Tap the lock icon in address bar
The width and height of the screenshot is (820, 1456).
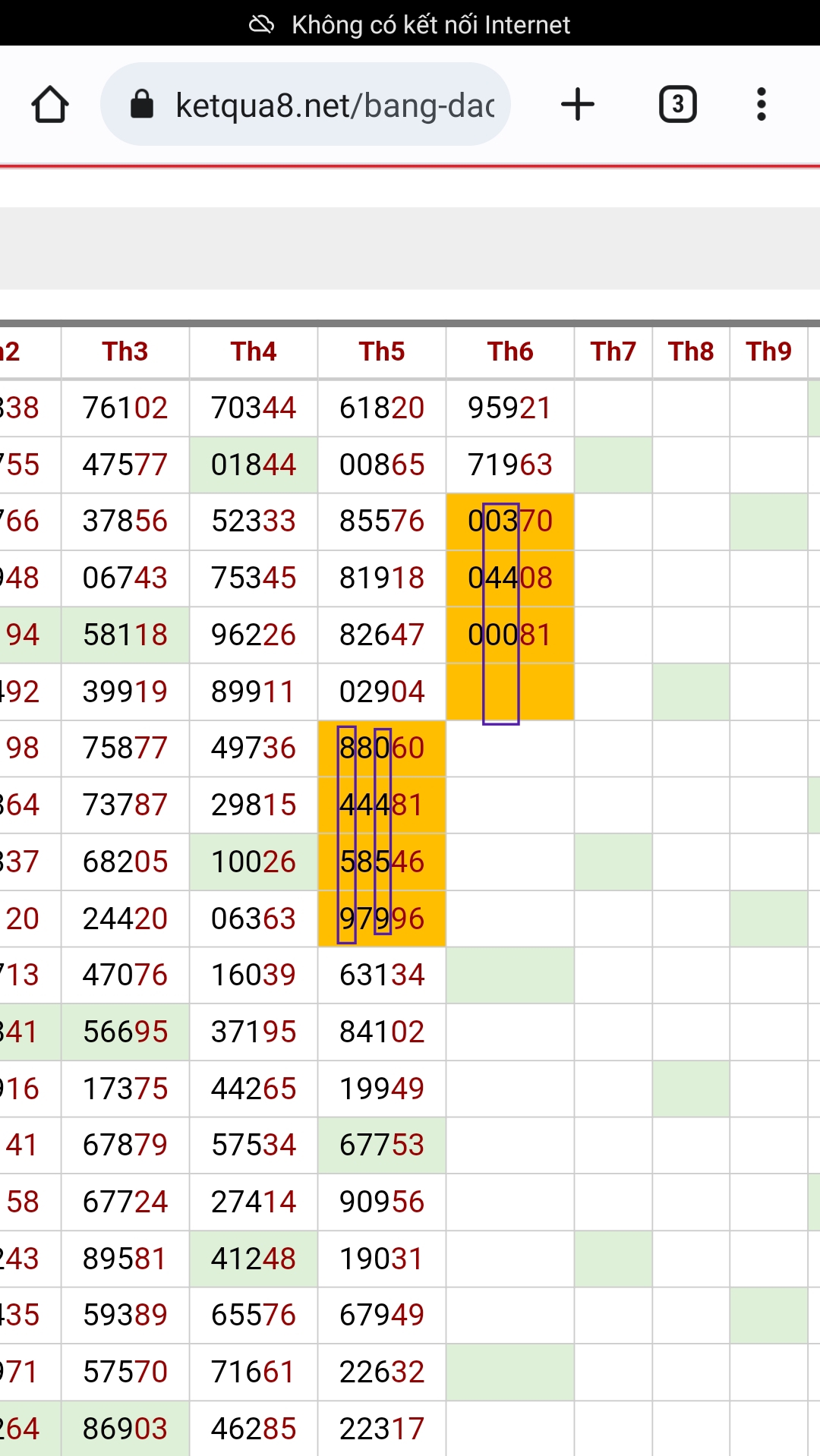[142, 104]
